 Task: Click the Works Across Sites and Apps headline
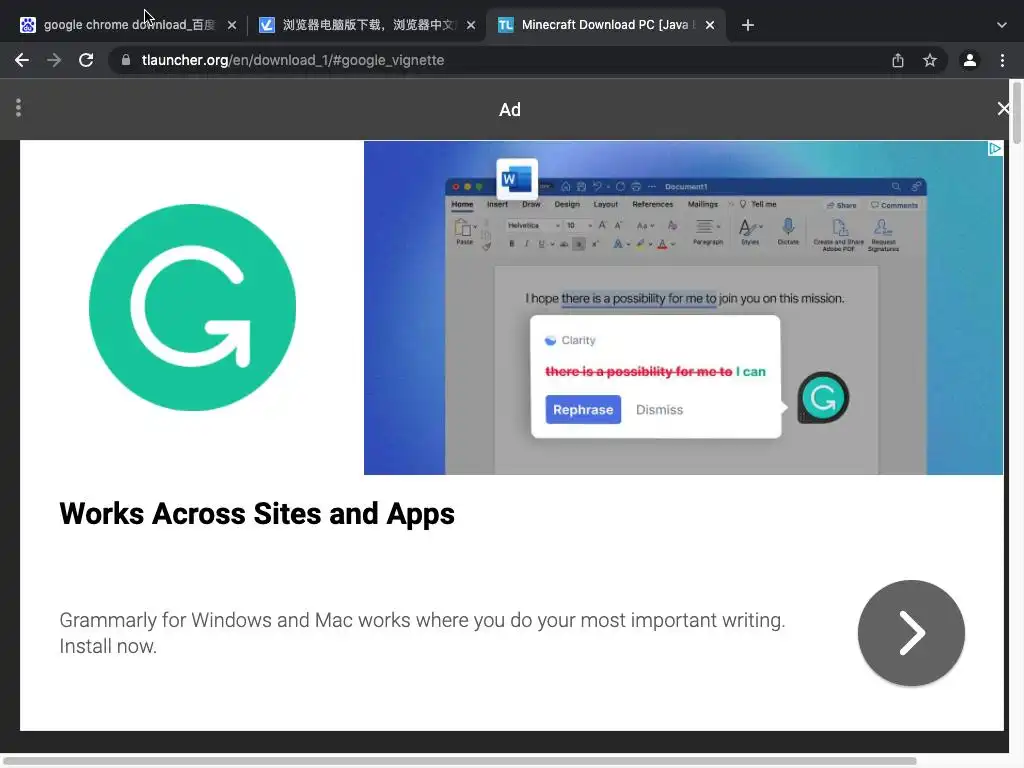click(257, 513)
